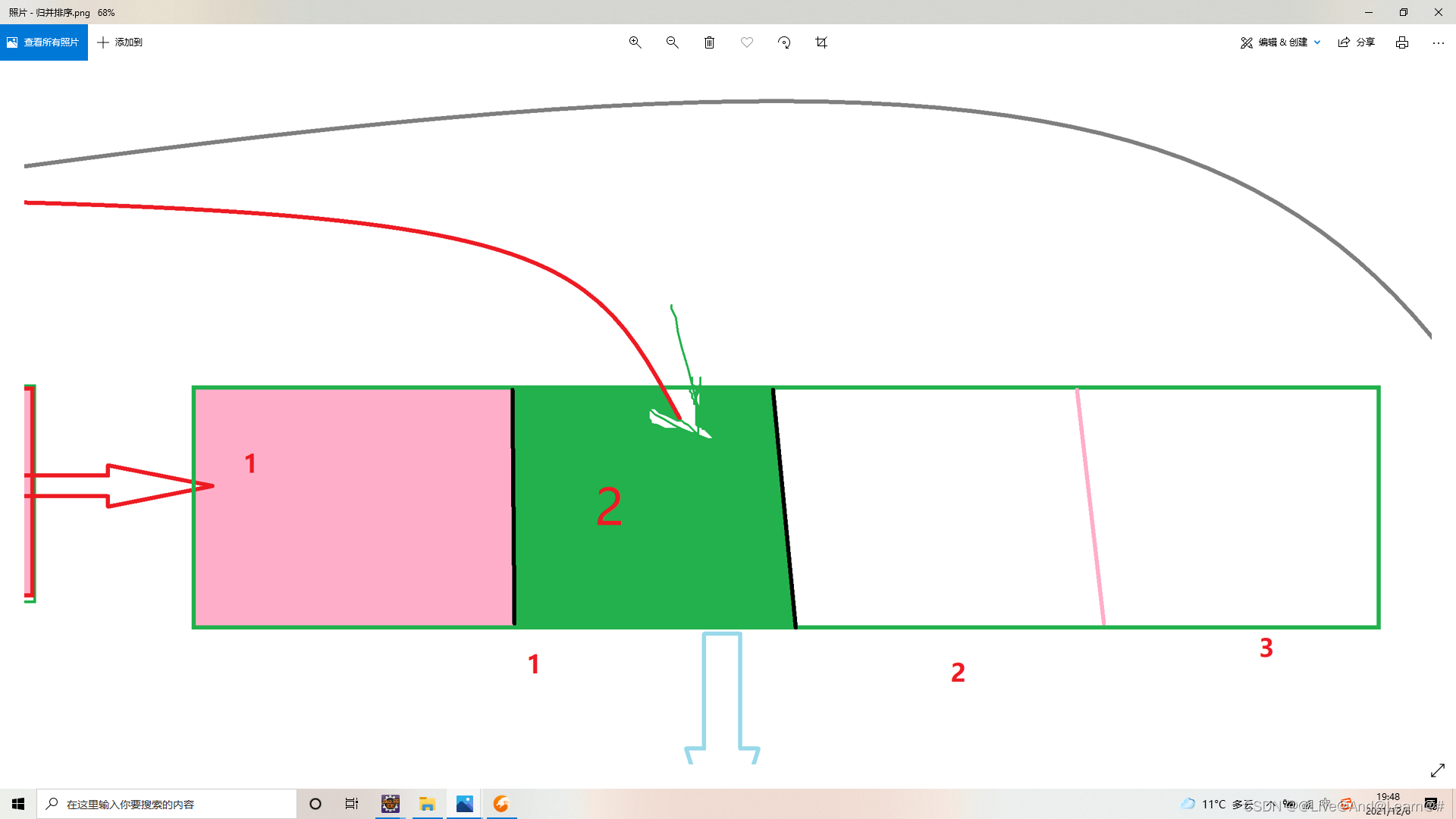1456x819 pixels.
Task: Switch to Photos app in taskbar
Action: click(464, 804)
